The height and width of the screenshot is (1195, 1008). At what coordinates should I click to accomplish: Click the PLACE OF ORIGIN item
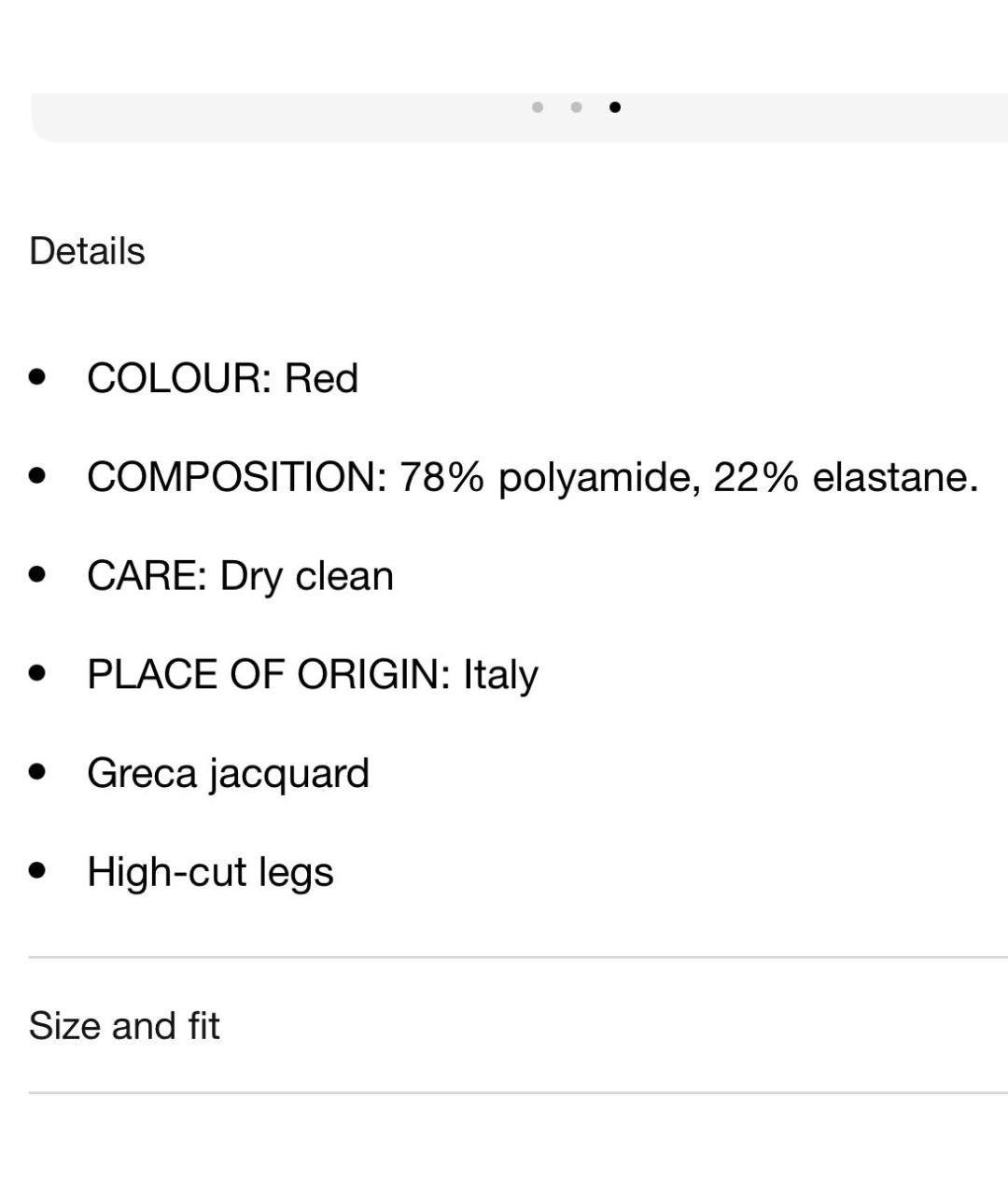click(313, 675)
